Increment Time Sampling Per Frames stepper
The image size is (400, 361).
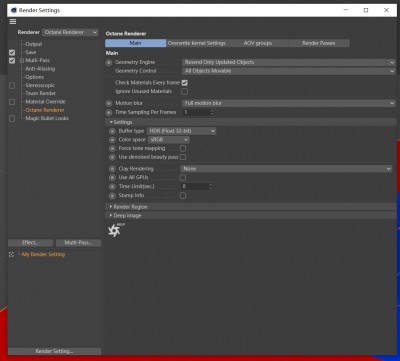pyautogui.click(x=212, y=110)
